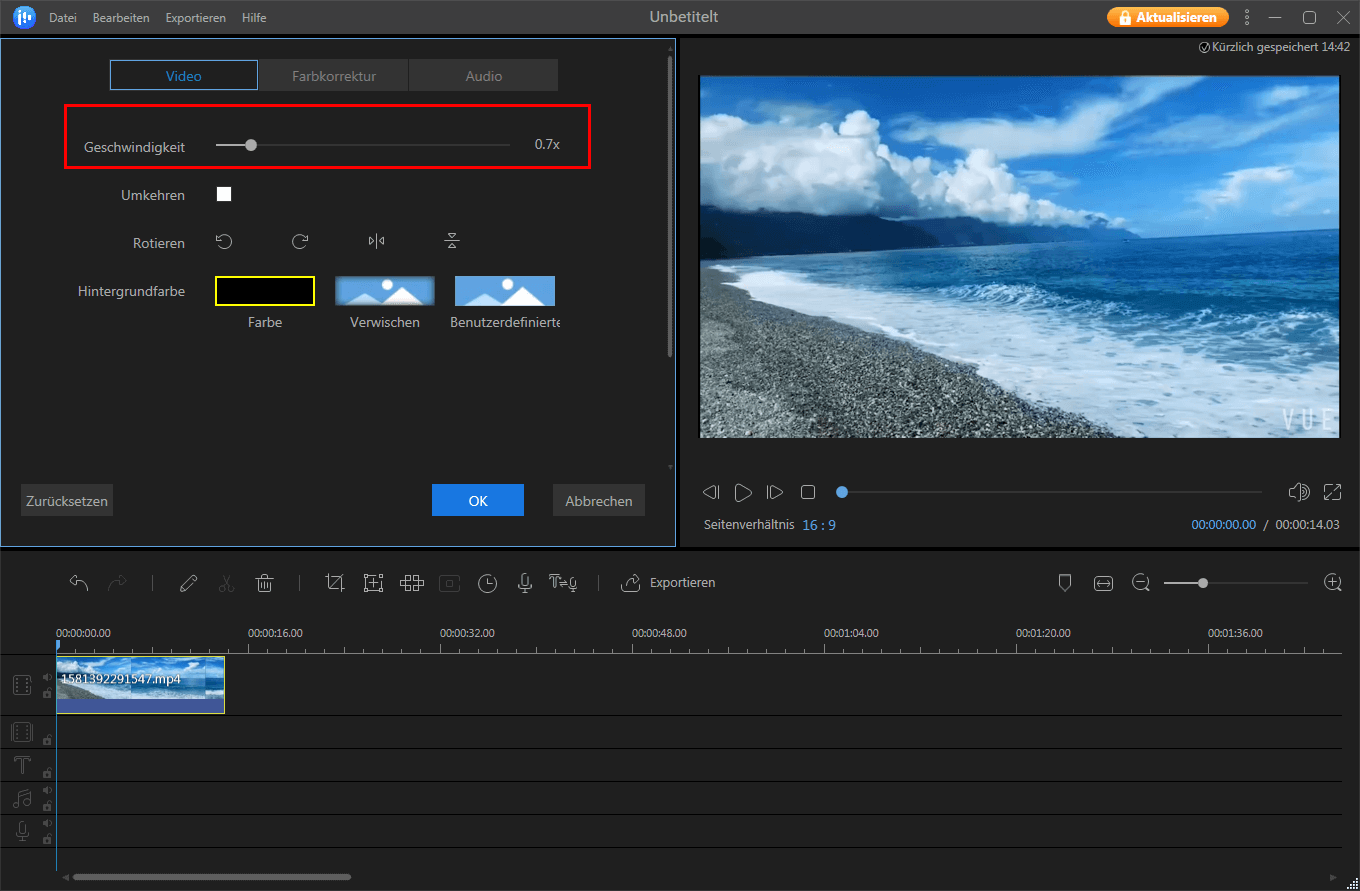Viewport: 1360px width, 891px height.
Task: Click Zurücksetzen to reset video settings
Action: tap(66, 499)
